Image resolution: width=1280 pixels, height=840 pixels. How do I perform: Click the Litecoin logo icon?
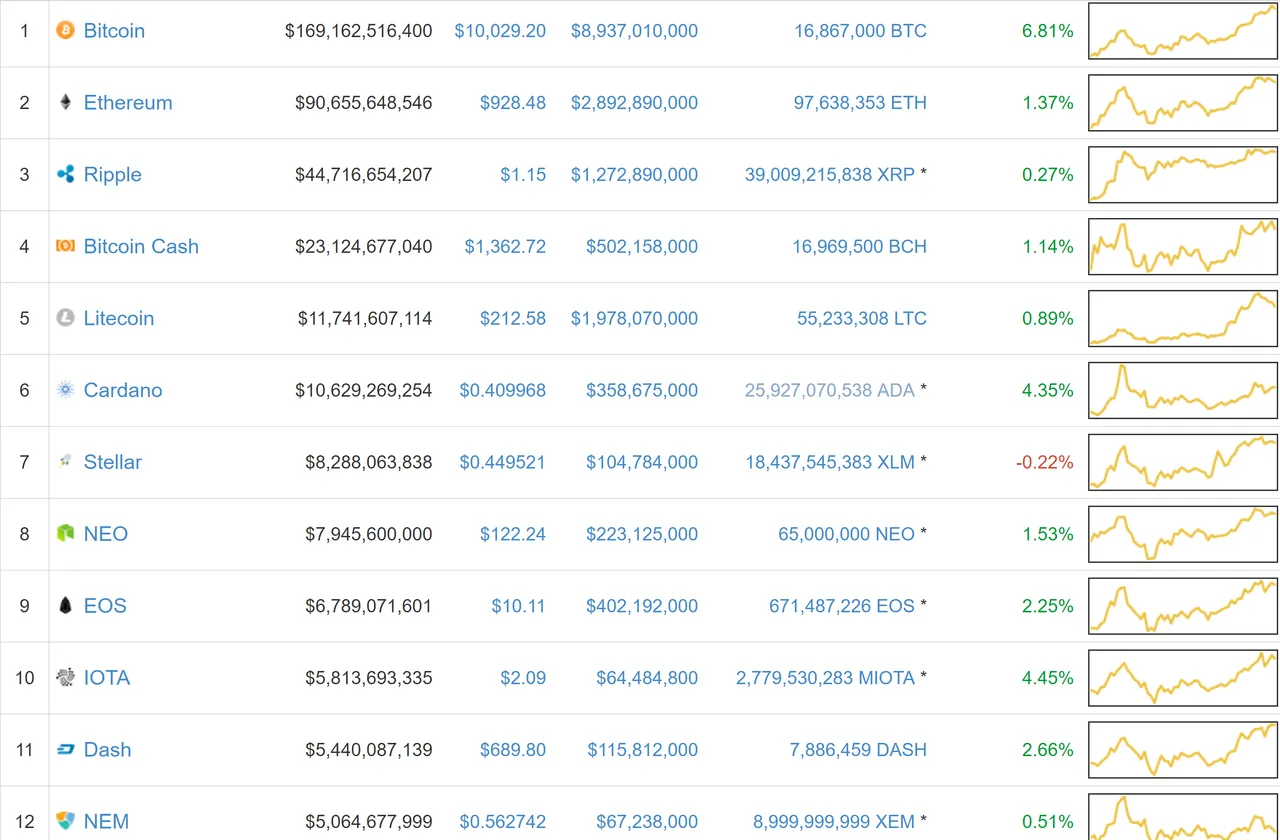point(65,318)
